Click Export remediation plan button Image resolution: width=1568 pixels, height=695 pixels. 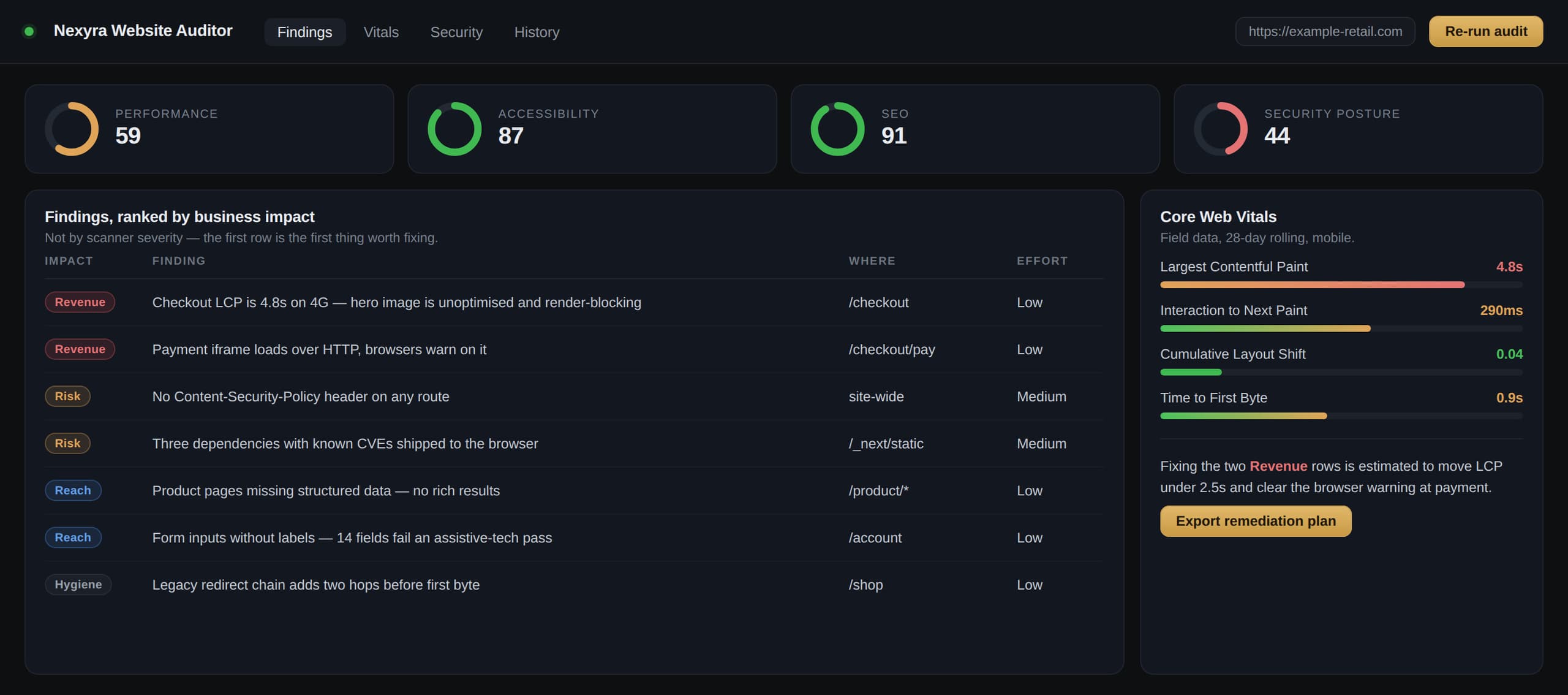1256,521
